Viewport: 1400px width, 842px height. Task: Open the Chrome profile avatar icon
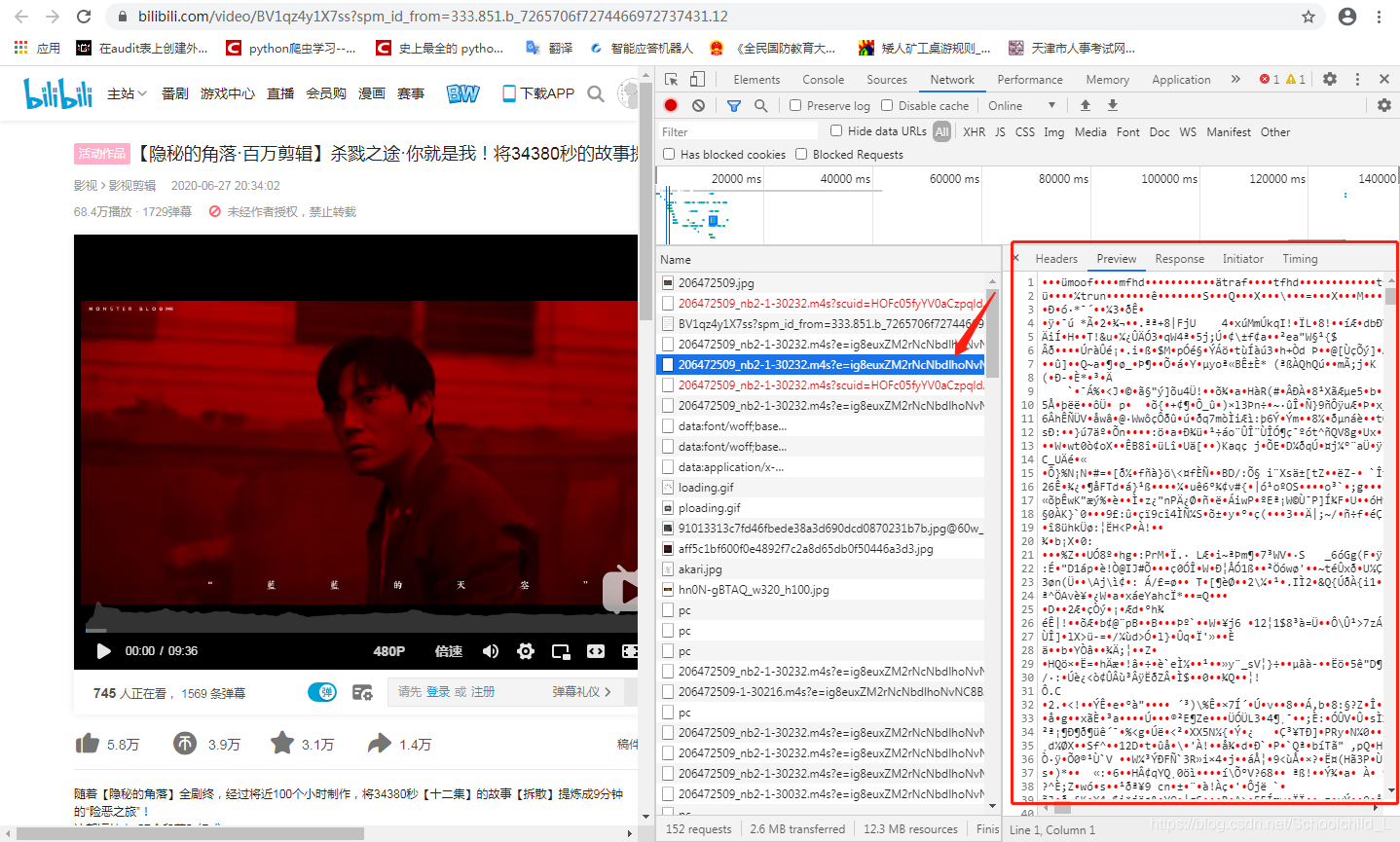(1347, 17)
